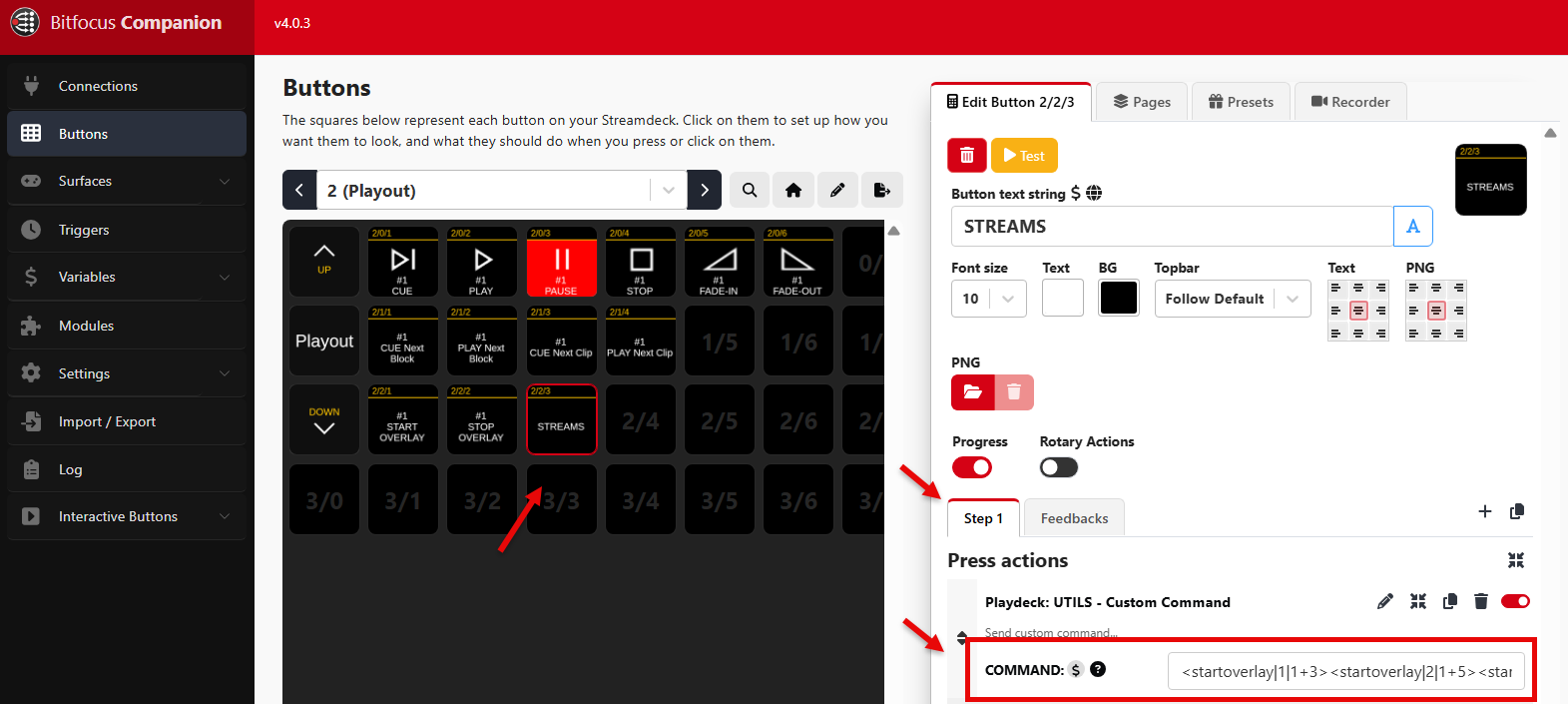Click the yellow Test button

pos(1024,156)
